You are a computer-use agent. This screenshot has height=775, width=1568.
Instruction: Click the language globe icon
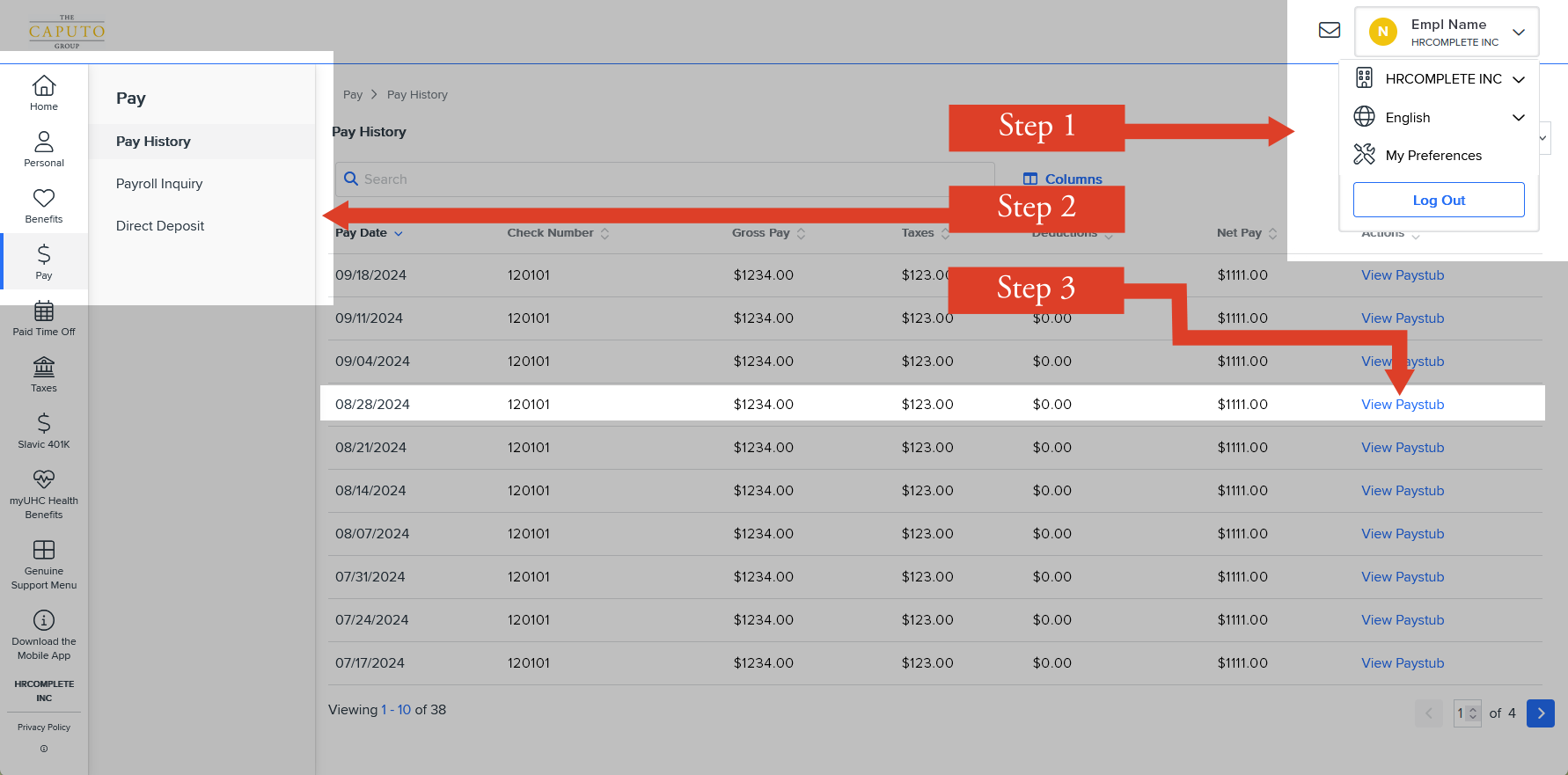(1364, 116)
